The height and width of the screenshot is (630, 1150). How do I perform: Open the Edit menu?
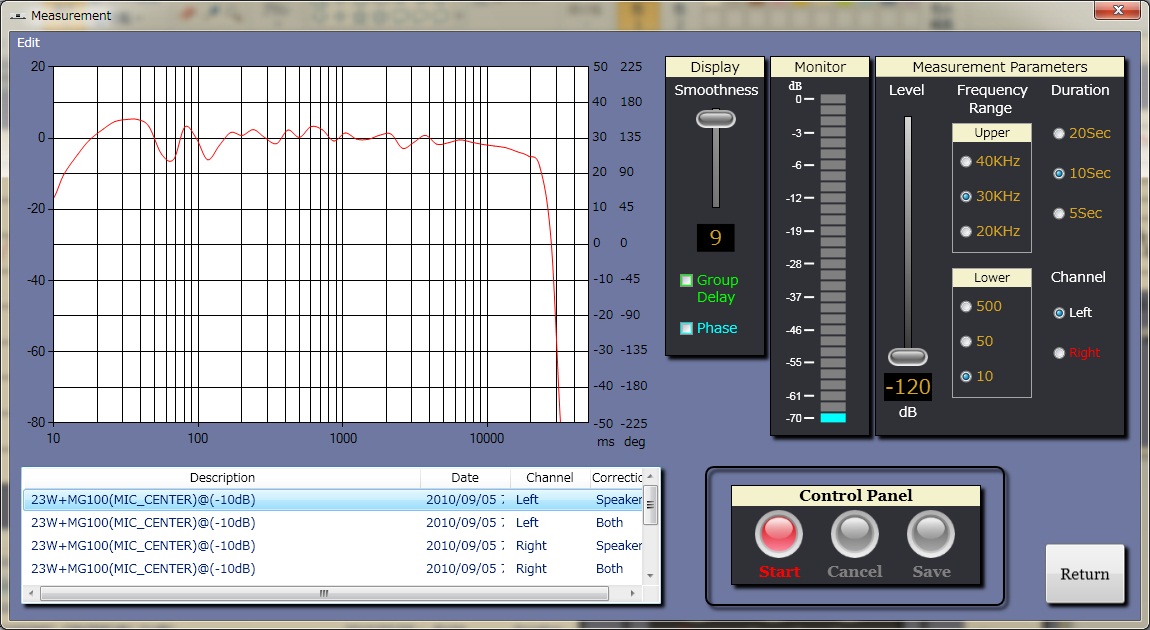point(29,43)
